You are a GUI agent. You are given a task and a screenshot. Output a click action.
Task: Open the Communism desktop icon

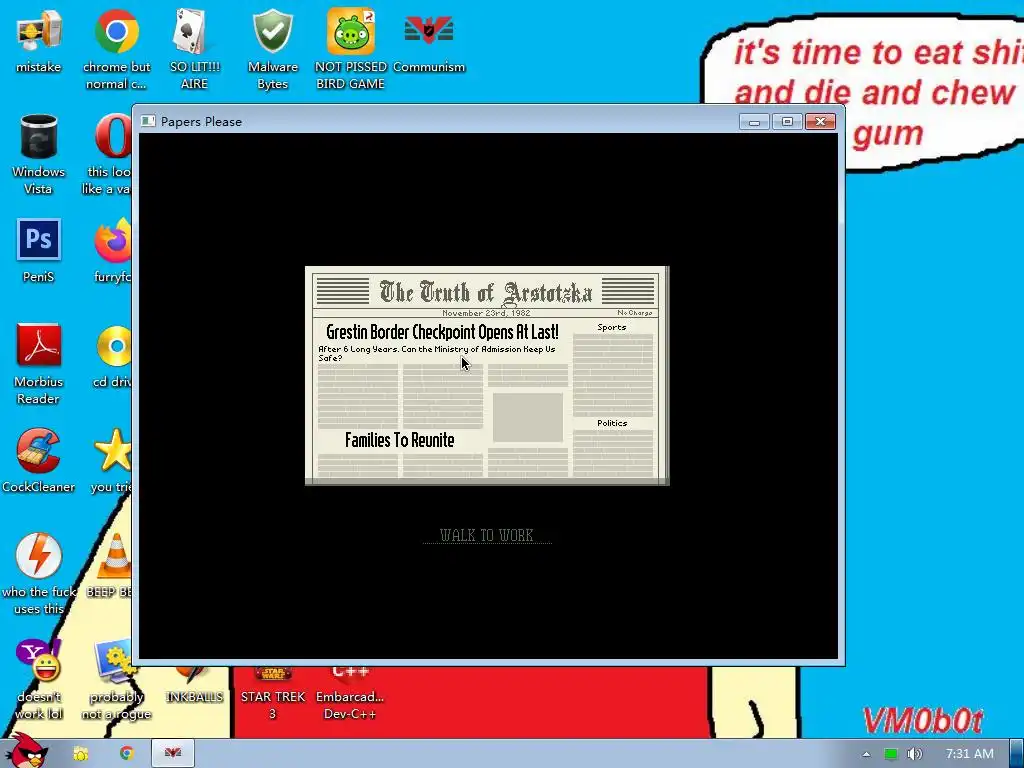coord(429,41)
